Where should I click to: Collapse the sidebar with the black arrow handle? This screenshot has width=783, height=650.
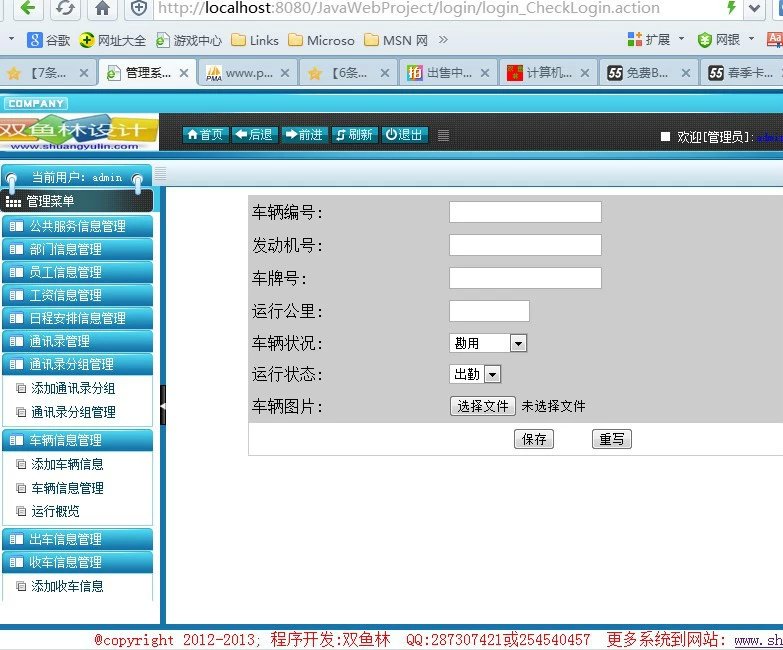tap(162, 405)
